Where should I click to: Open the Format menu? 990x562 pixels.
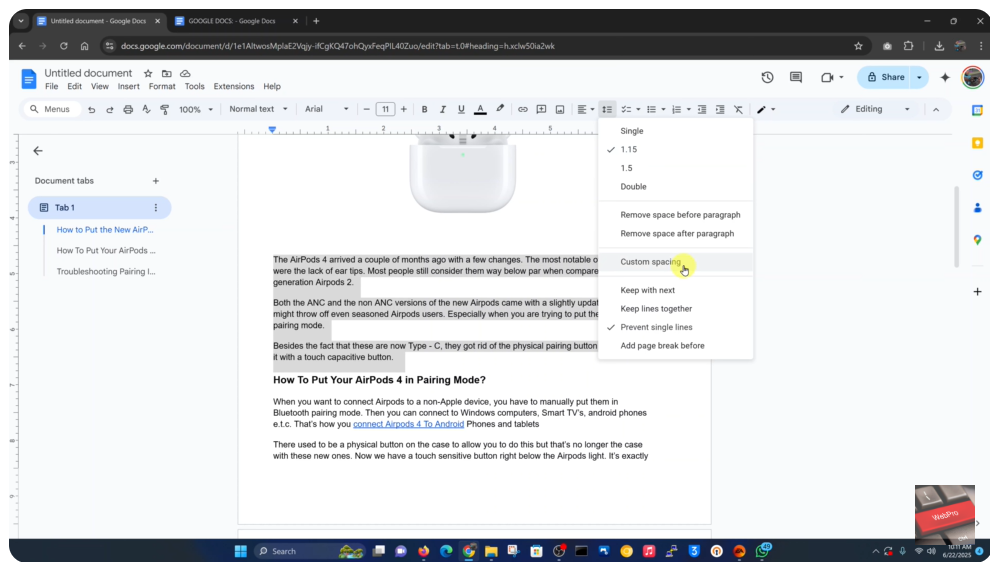162,87
